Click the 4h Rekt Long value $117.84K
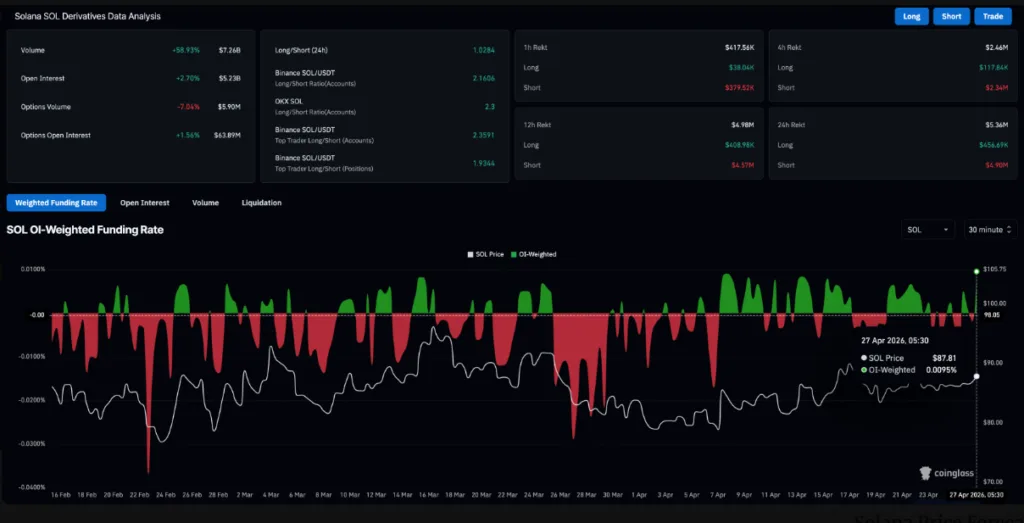The width and height of the screenshot is (1024, 523). pyautogui.click(x=995, y=68)
